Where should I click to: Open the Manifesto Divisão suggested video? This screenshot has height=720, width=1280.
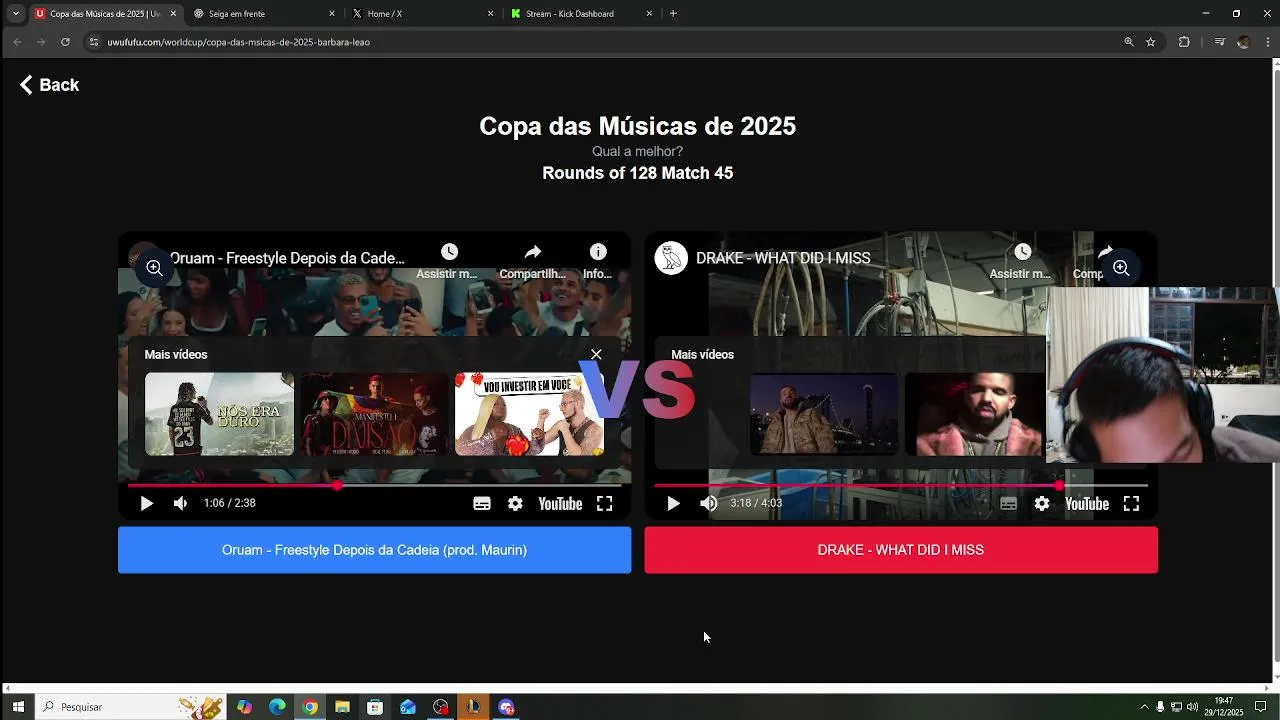pyautogui.click(x=374, y=414)
